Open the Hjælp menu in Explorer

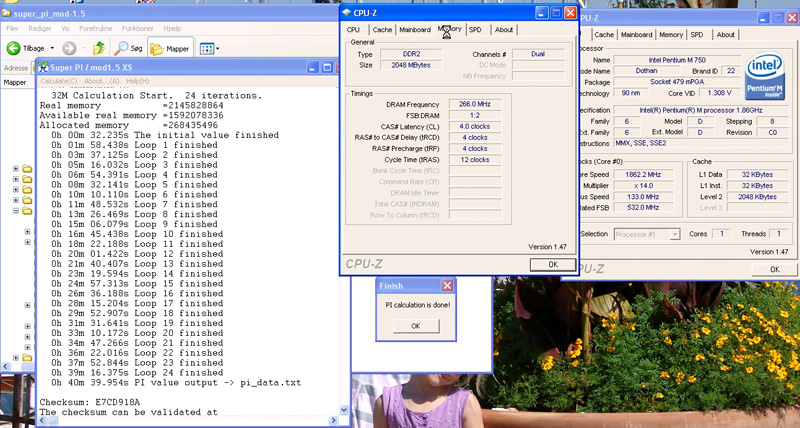coord(172,29)
